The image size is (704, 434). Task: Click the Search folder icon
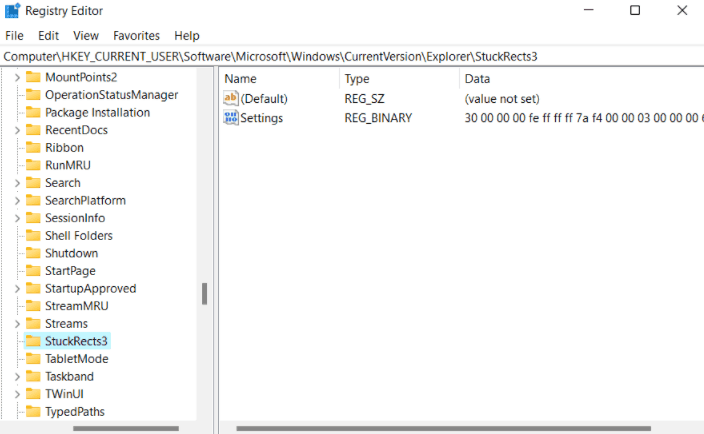click(x=33, y=183)
